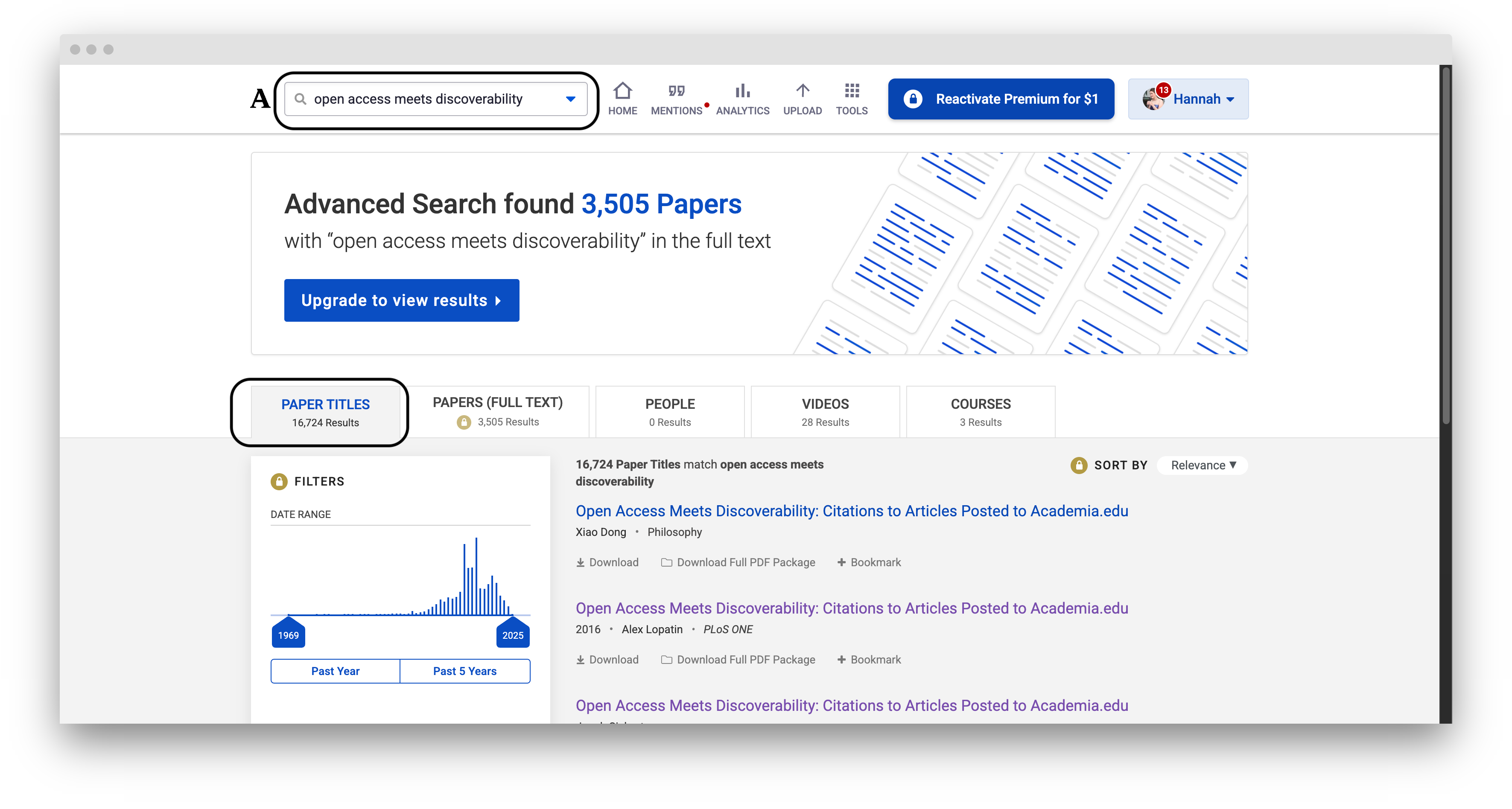The height and width of the screenshot is (809, 1512).
Task: Click author Alex Lopatin
Action: point(652,629)
